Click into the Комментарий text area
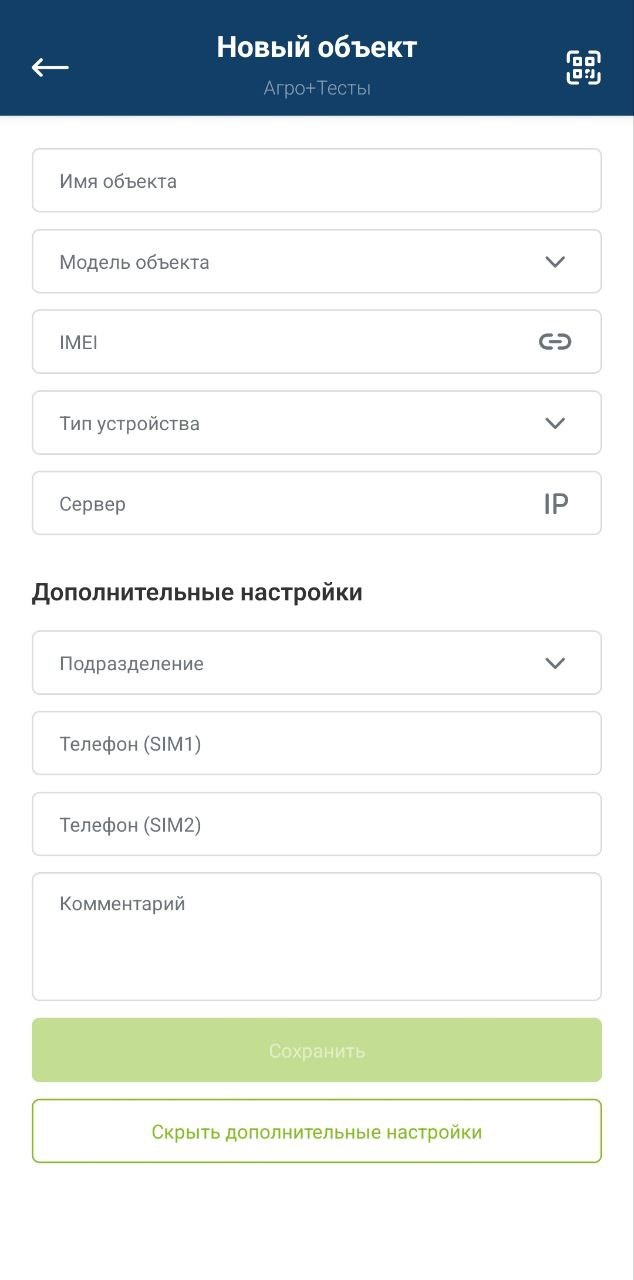Image resolution: width=634 pixels, height=1280 pixels. point(317,936)
